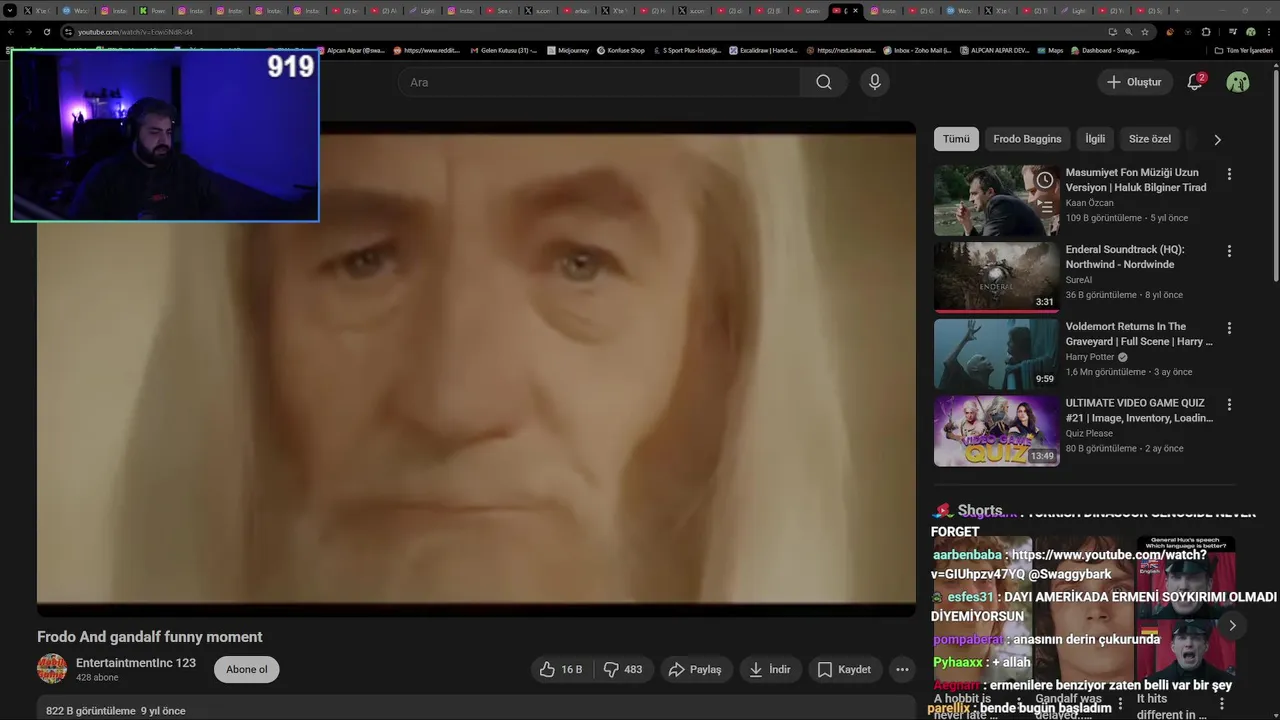Open the install/cast screen icon in address bar

(x=1112, y=32)
